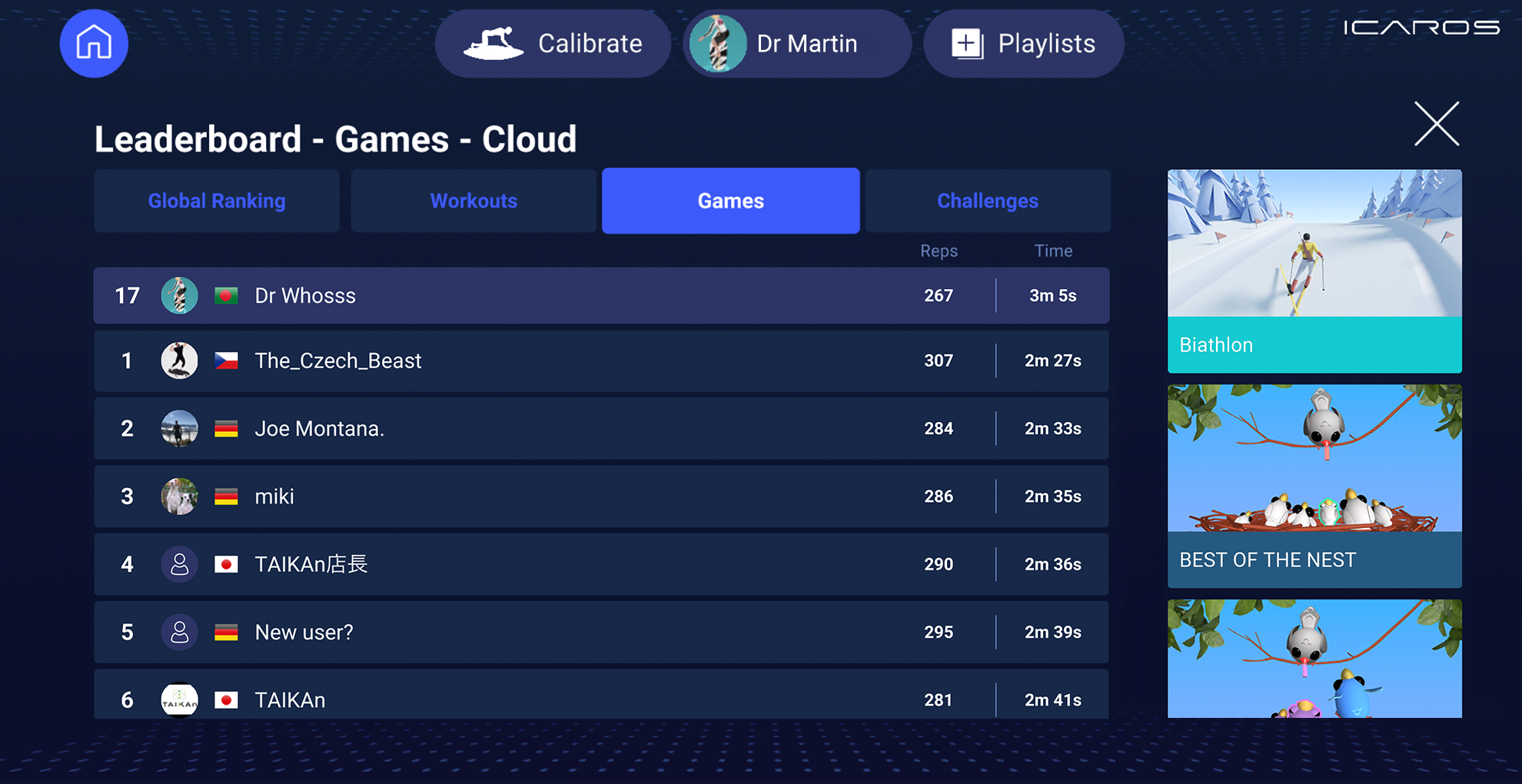
Task: Close the leaderboard with X
Action: [x=1437, y=124]
